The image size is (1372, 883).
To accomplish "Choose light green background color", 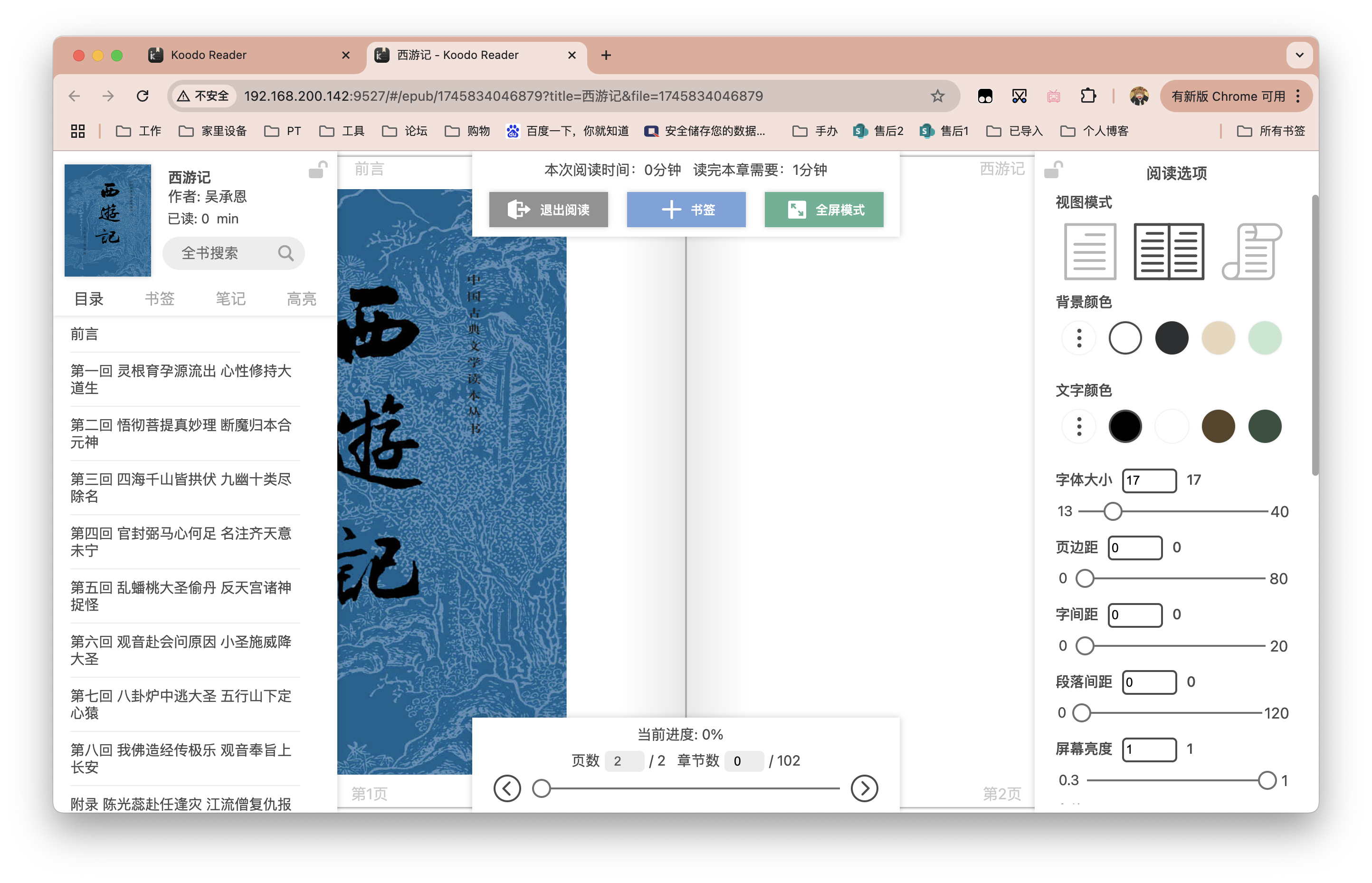I will tap(1264, 338).
